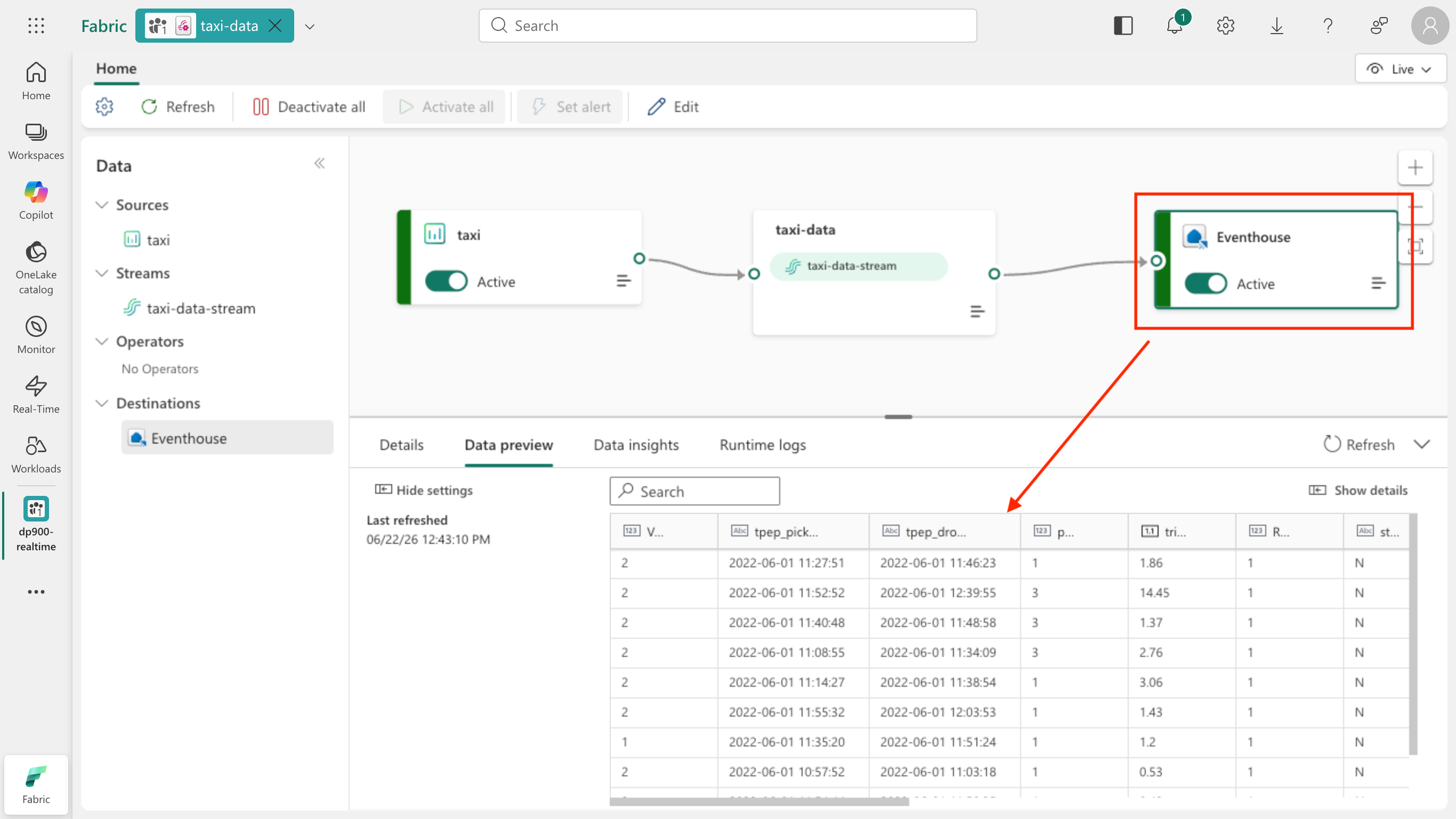Select taxi-data-stream under Streams
The width and height of the screenshot is (1456, 819).
pos(189,308)
